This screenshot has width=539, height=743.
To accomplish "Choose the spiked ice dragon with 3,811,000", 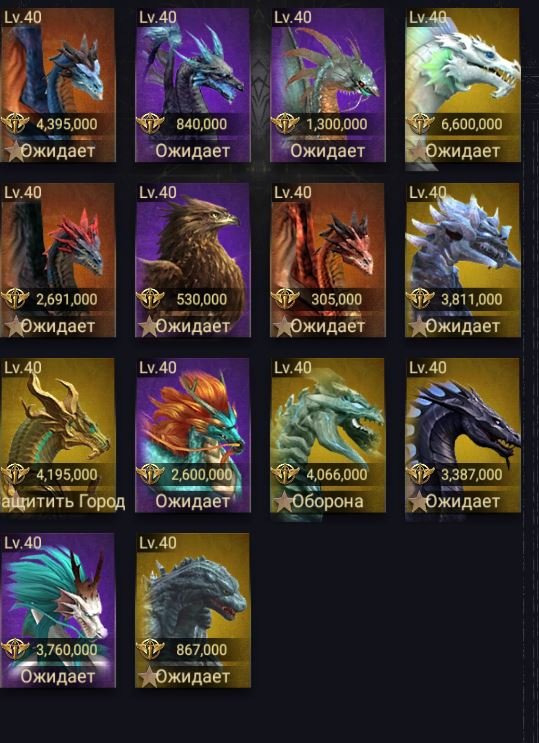I will [x=463, y=260].
